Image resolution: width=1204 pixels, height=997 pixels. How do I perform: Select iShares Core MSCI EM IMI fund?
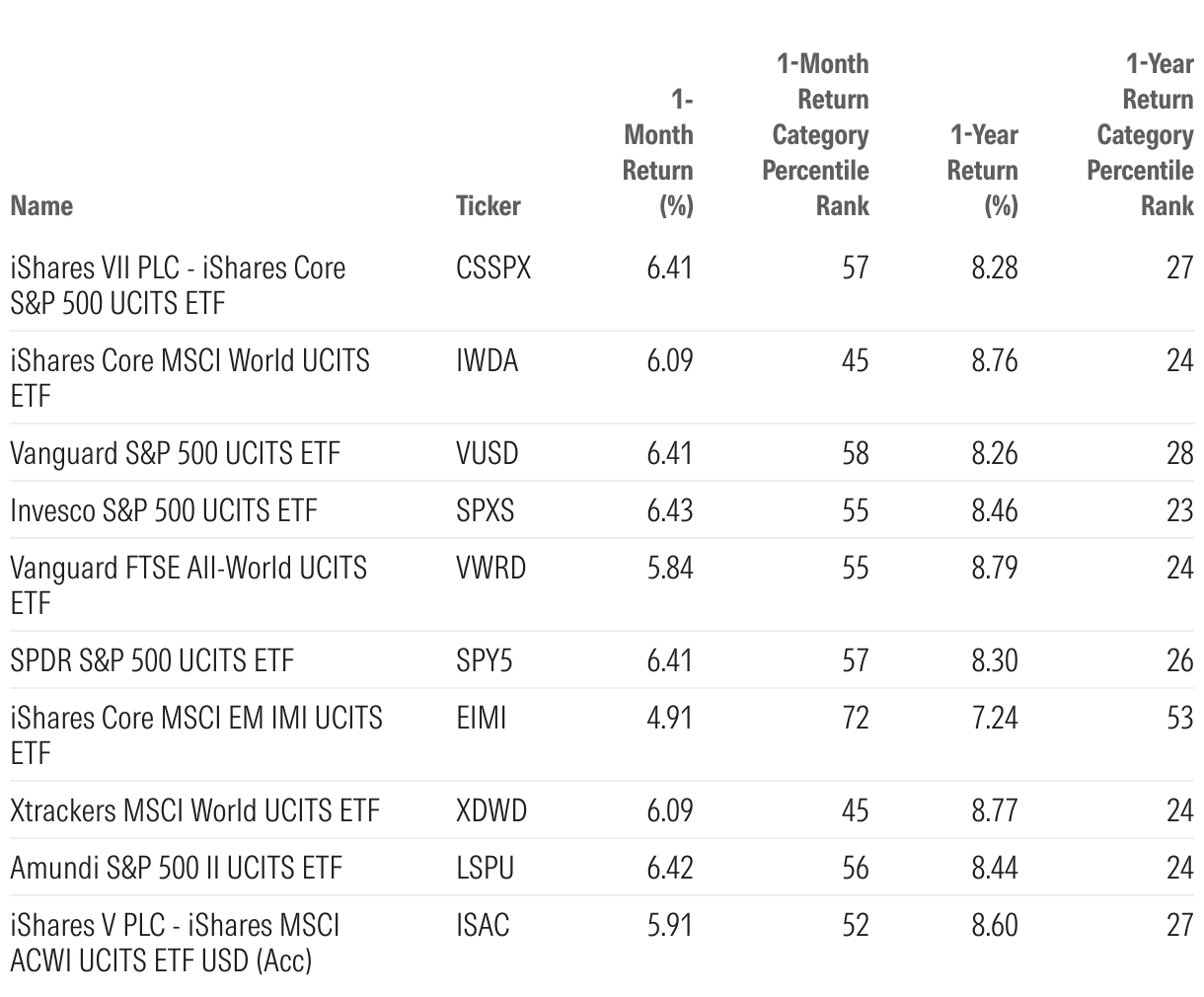click(x=195, y=734)
